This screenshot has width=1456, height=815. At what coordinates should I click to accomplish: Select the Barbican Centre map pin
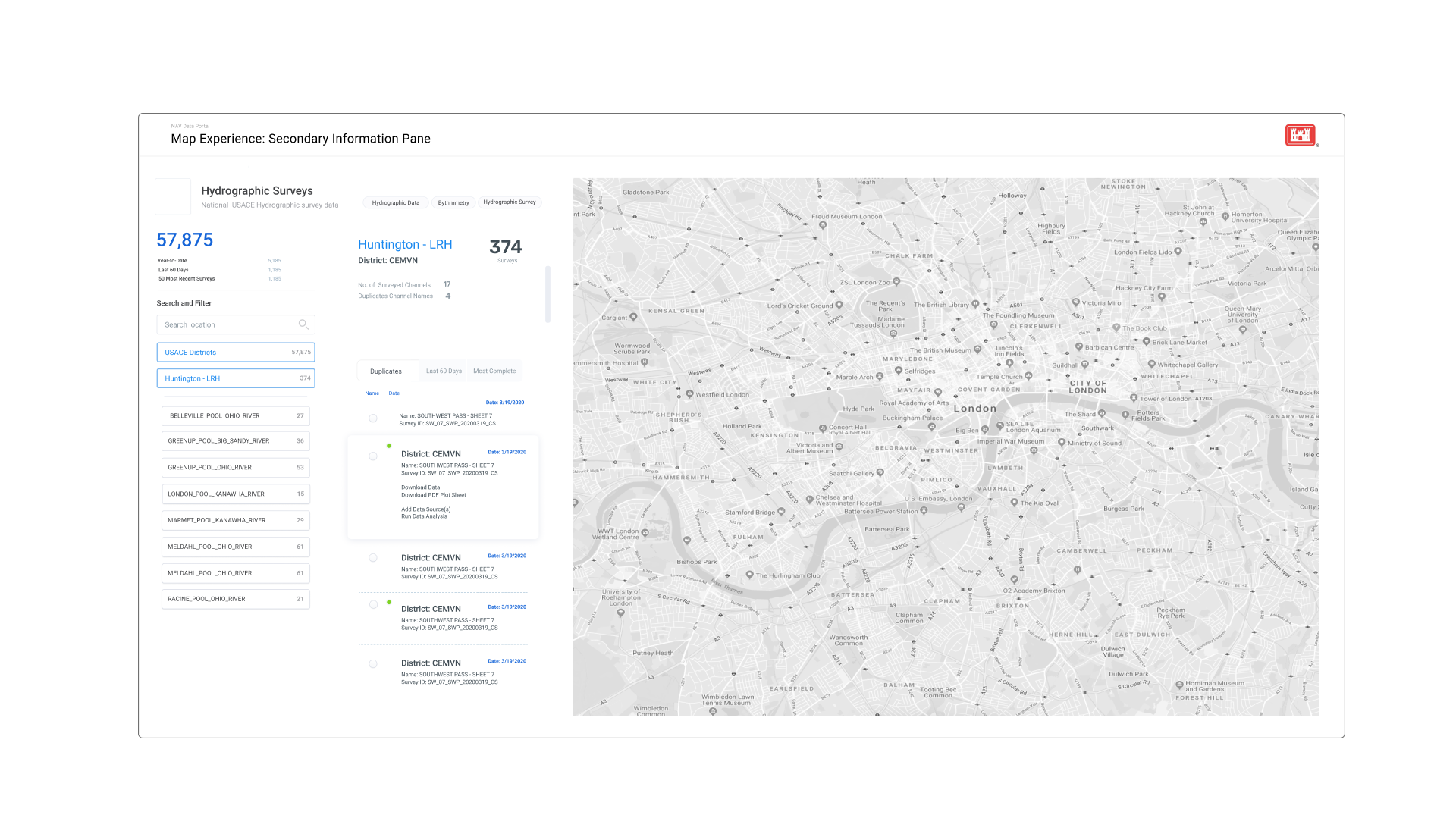(1079, 347)
